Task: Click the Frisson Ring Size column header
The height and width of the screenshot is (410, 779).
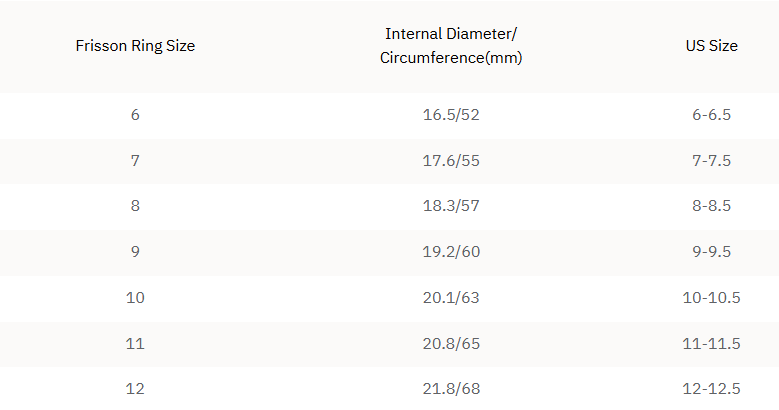Action: click(x=135, y=46)
